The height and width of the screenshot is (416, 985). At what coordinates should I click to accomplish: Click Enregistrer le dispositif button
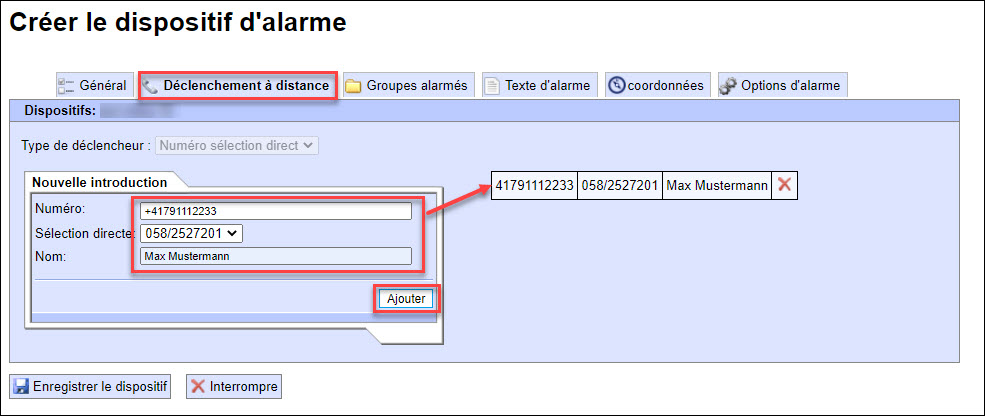(x=91, y=386)
